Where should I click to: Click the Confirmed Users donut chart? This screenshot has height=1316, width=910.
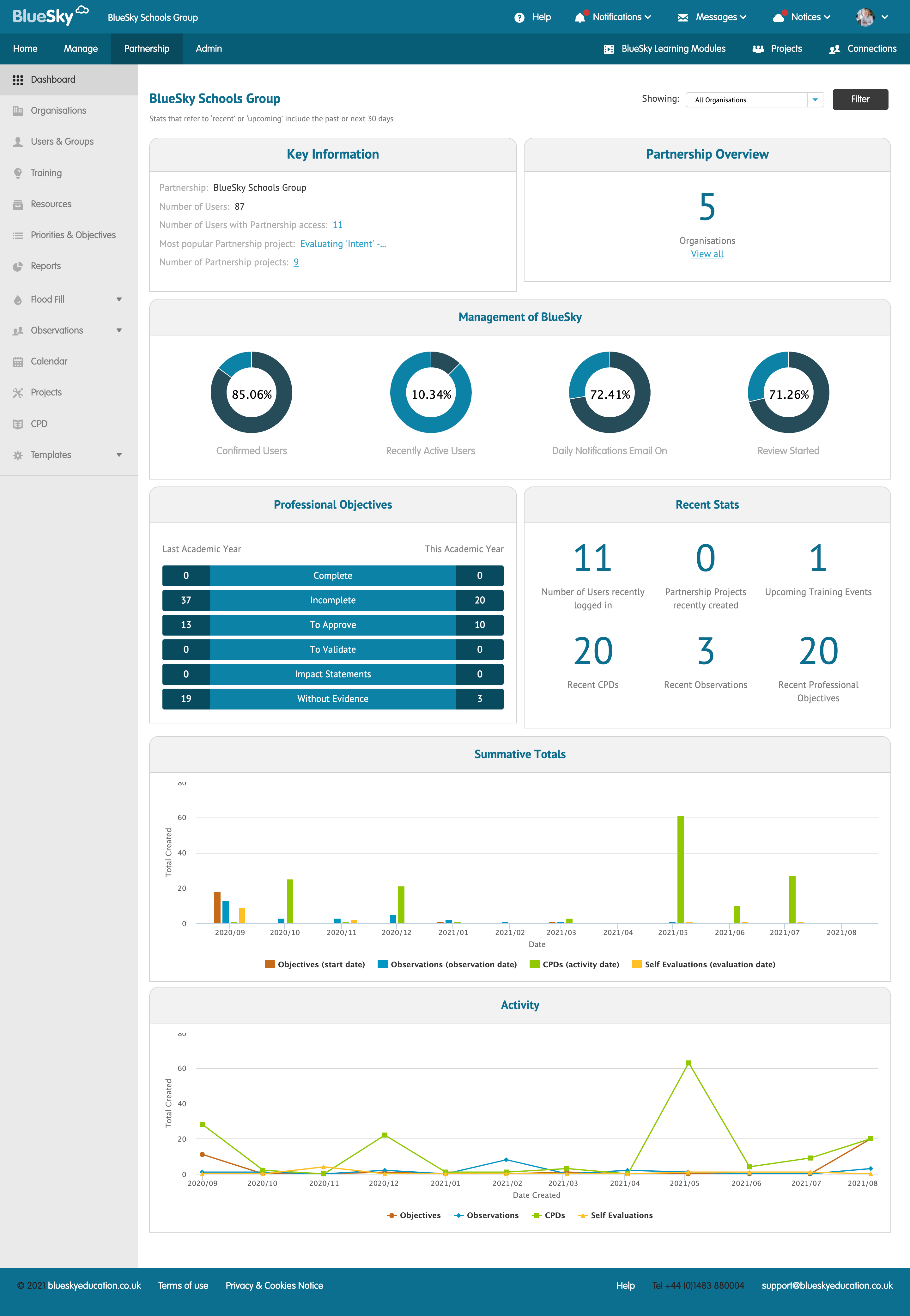[x=252, y=393]
